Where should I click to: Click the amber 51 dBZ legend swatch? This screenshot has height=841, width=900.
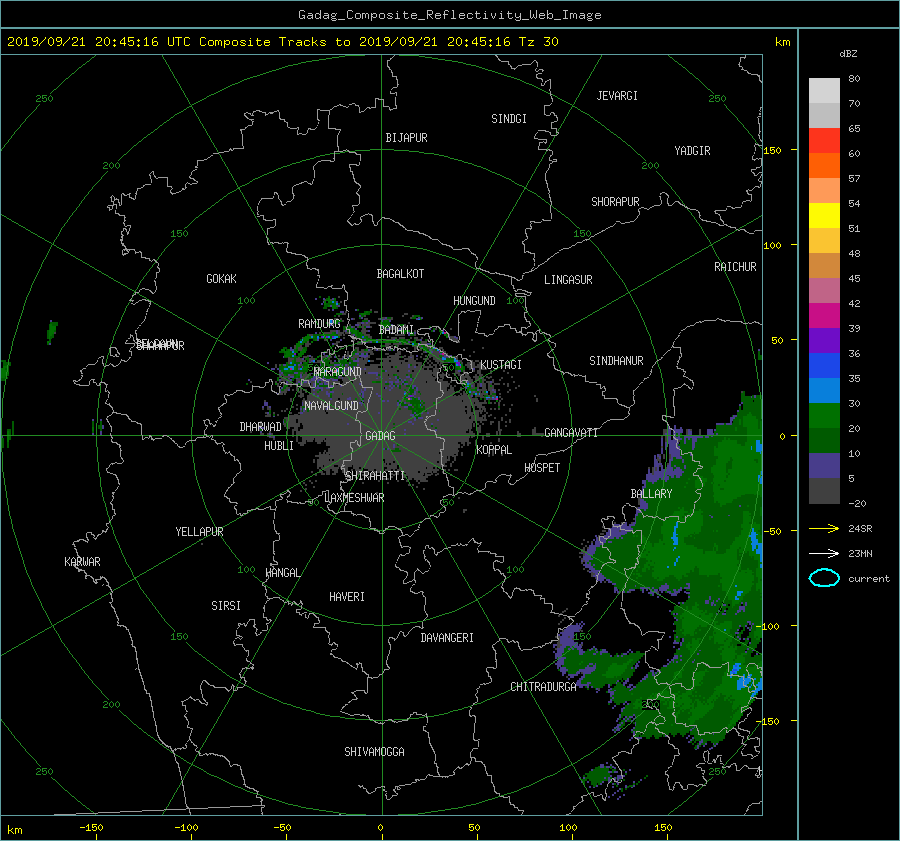pyautogui.click(x=824, y=241)
